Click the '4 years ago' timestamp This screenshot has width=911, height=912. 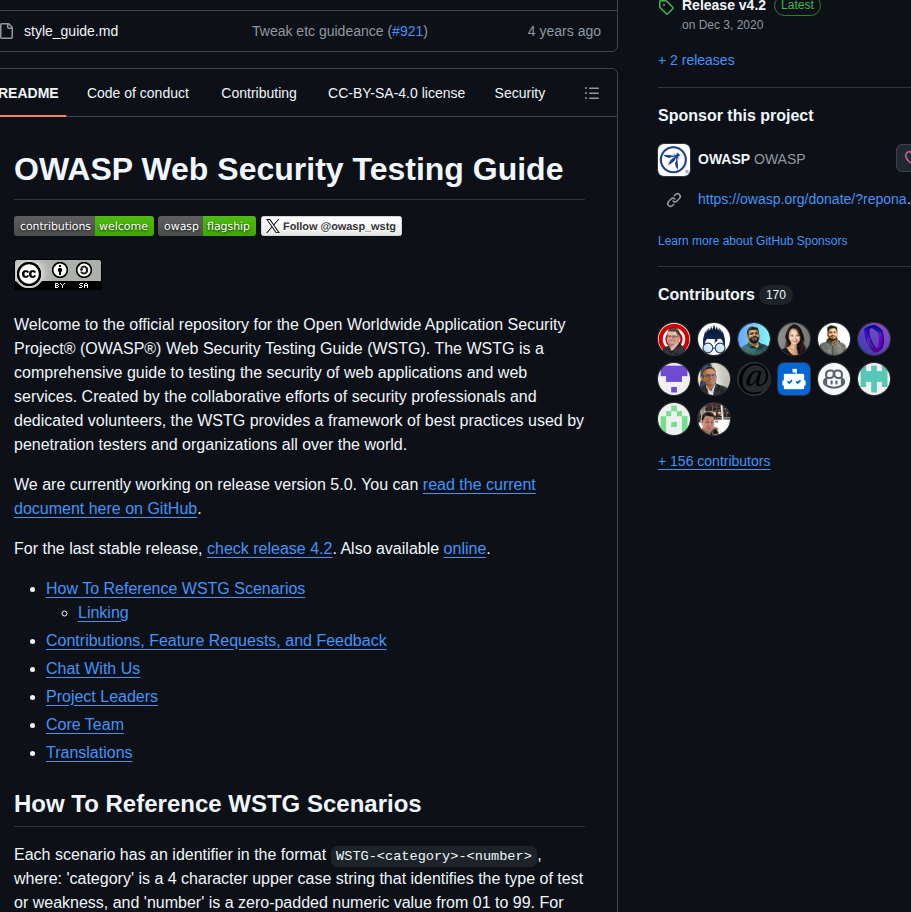click(564, 31)
